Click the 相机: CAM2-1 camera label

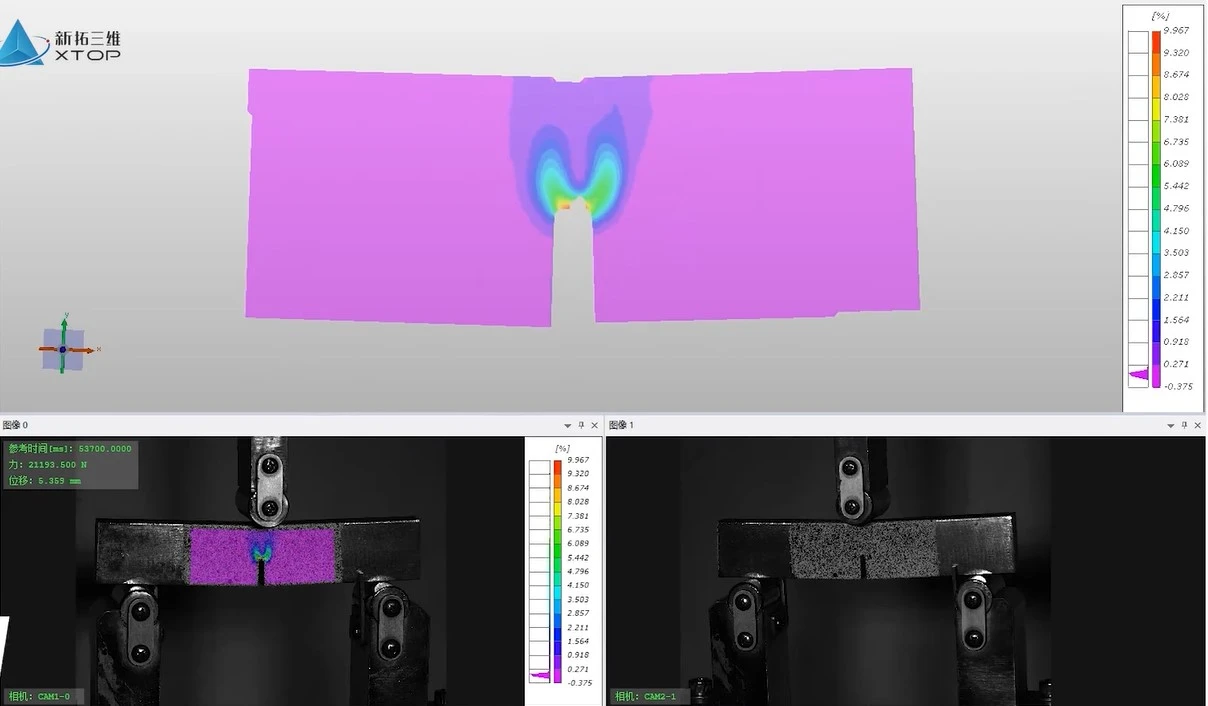(x=650, y=696)
